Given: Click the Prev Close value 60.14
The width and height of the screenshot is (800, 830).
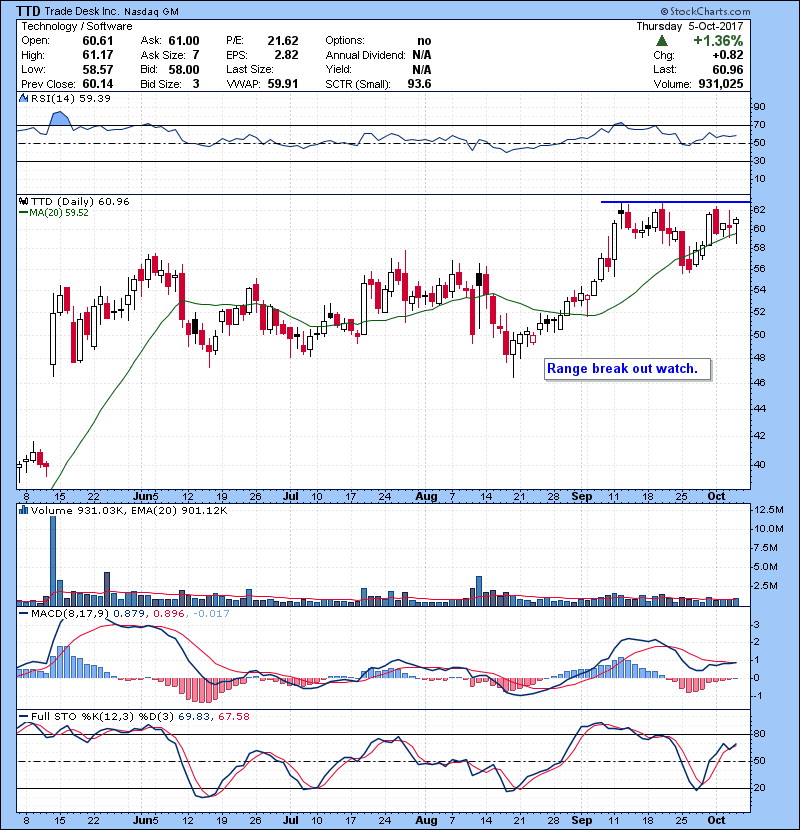Looking at the screenshot, I should [98, 84].
